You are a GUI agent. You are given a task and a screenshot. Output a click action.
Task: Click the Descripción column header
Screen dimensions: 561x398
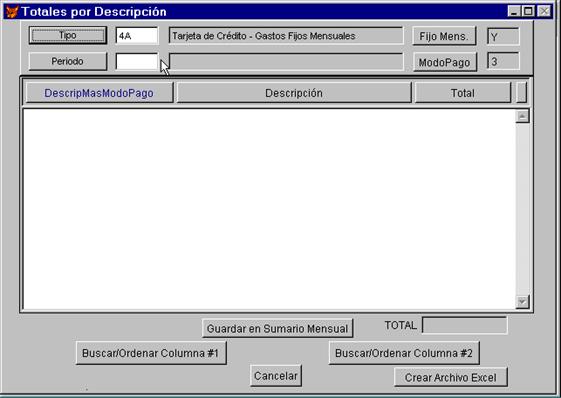tap(294, 93)
